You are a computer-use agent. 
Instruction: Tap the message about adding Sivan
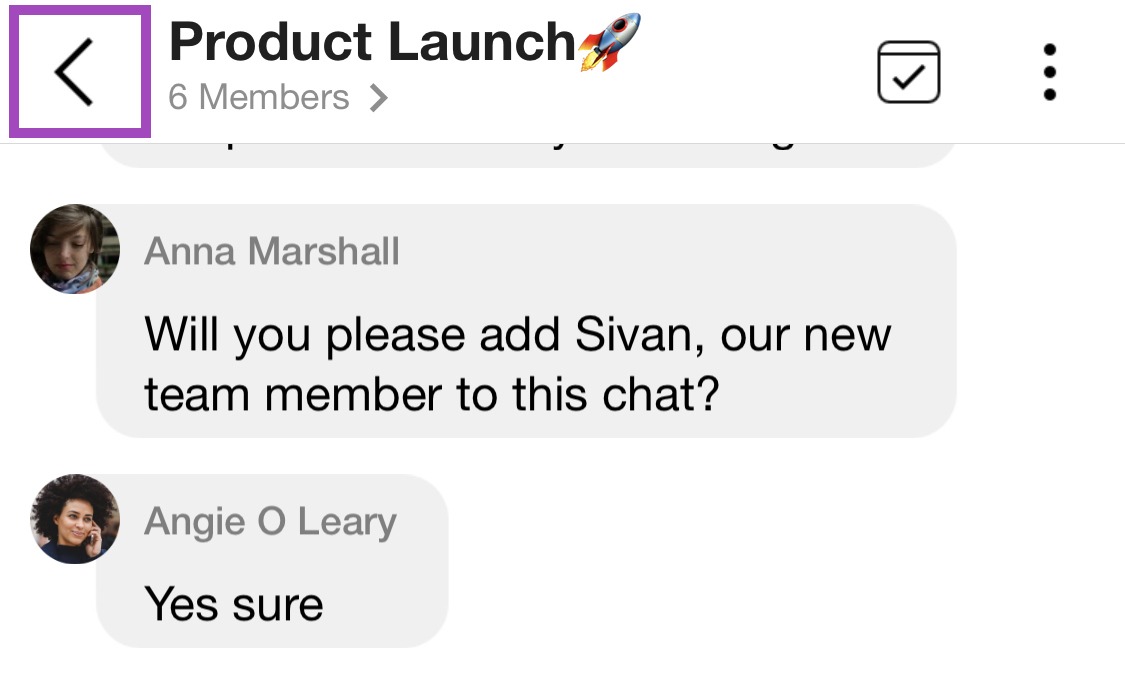[x=526, y=321]
